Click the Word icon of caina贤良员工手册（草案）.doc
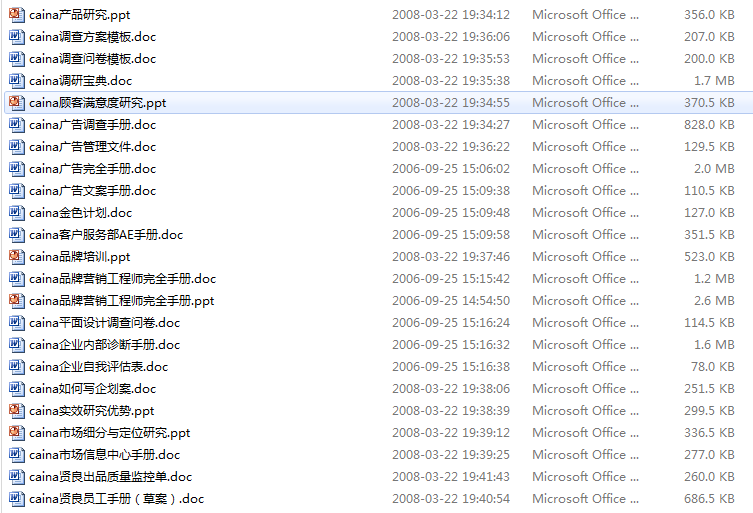Viewport: 753px width, 513px height. (16, 499)
